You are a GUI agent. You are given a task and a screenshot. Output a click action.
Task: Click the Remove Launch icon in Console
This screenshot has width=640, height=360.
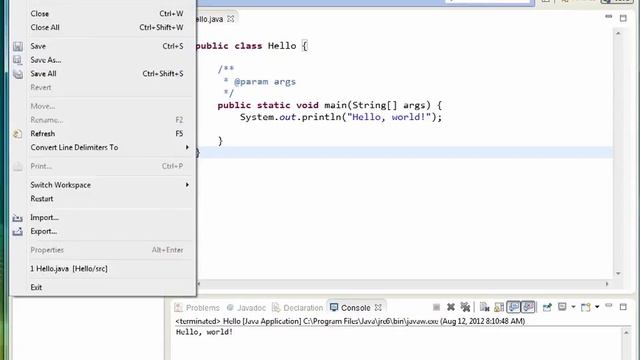click(451, 307)
